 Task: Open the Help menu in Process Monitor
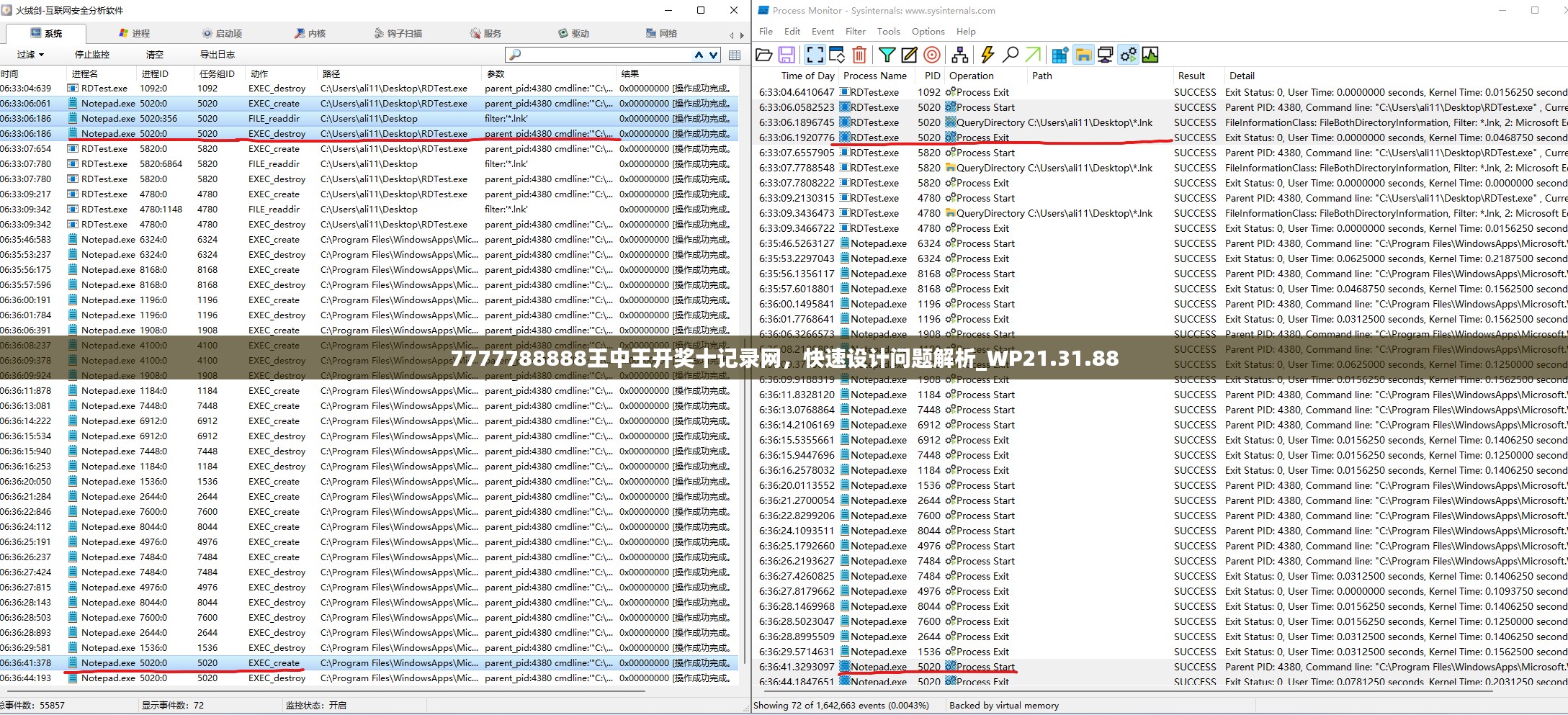pyautogui.click(x=966, y=31)
